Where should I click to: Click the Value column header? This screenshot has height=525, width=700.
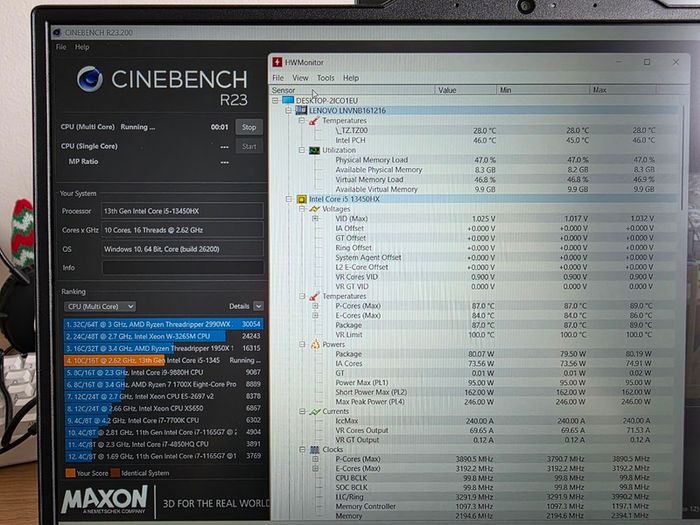point(466,90)
